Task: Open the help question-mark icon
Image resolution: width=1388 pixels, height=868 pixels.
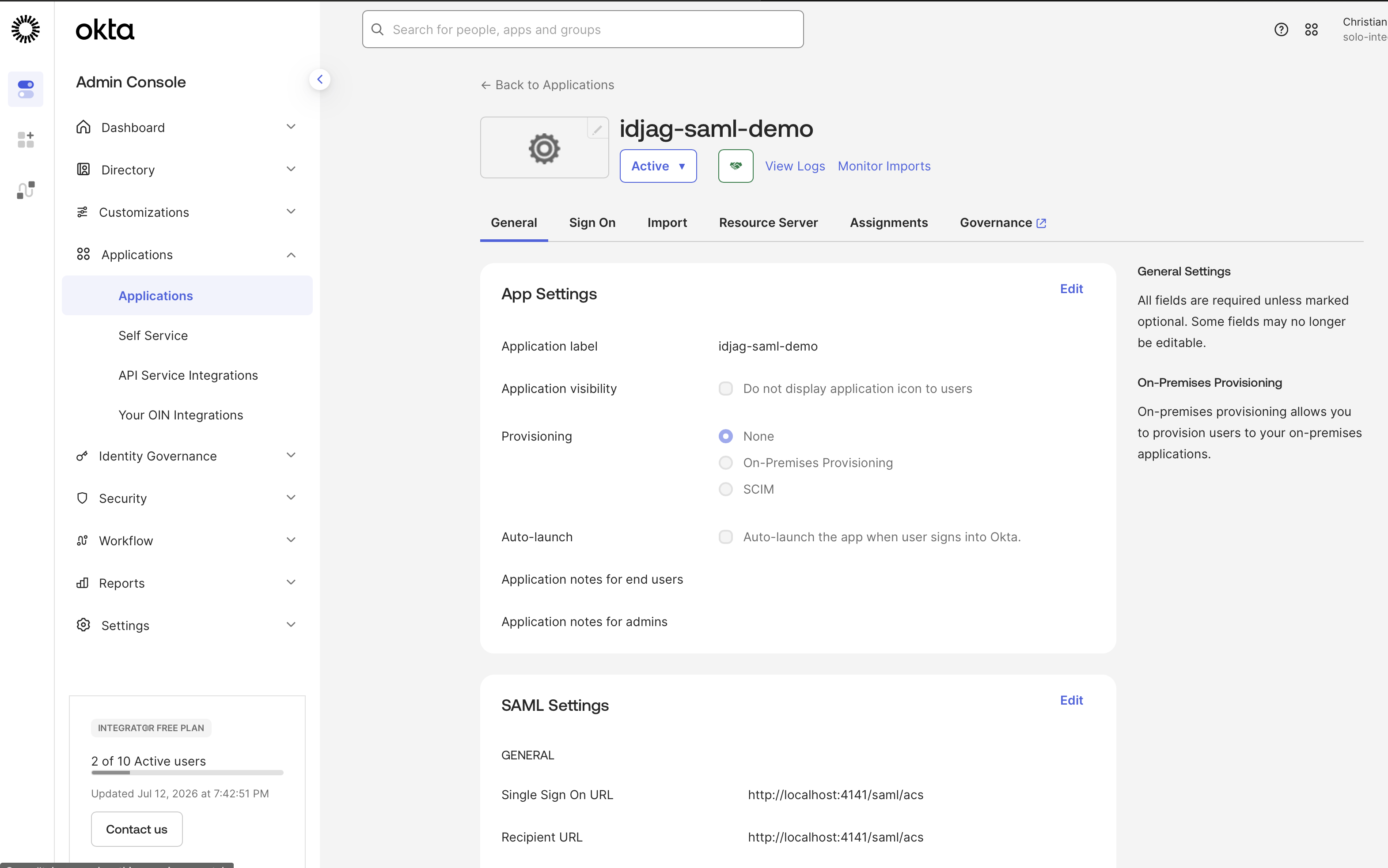Action: pos(1281,29)
